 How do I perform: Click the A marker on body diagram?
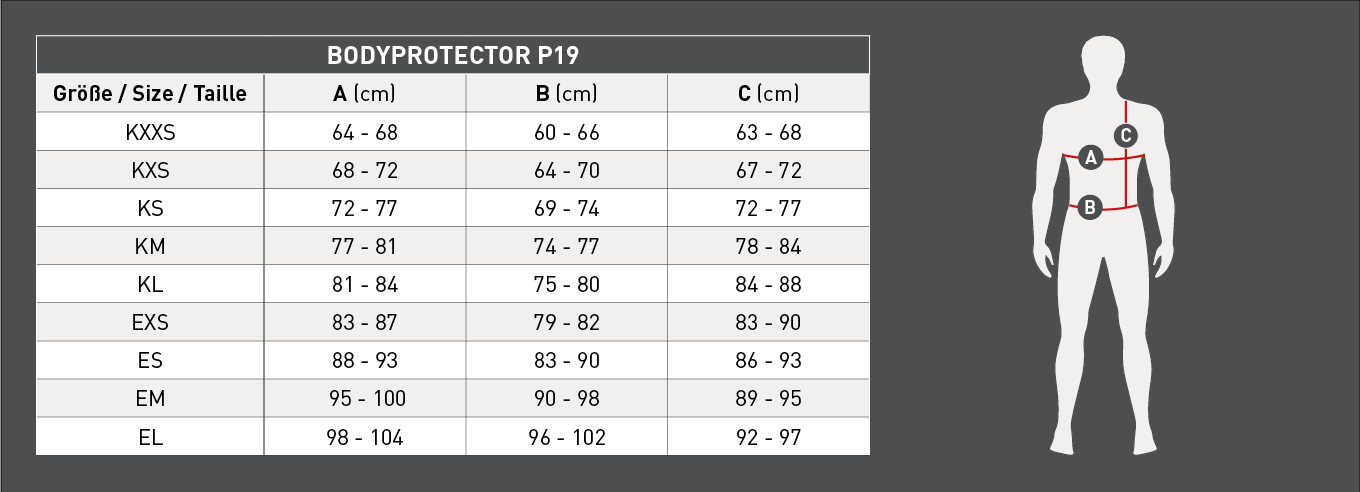coord(1091,156)
